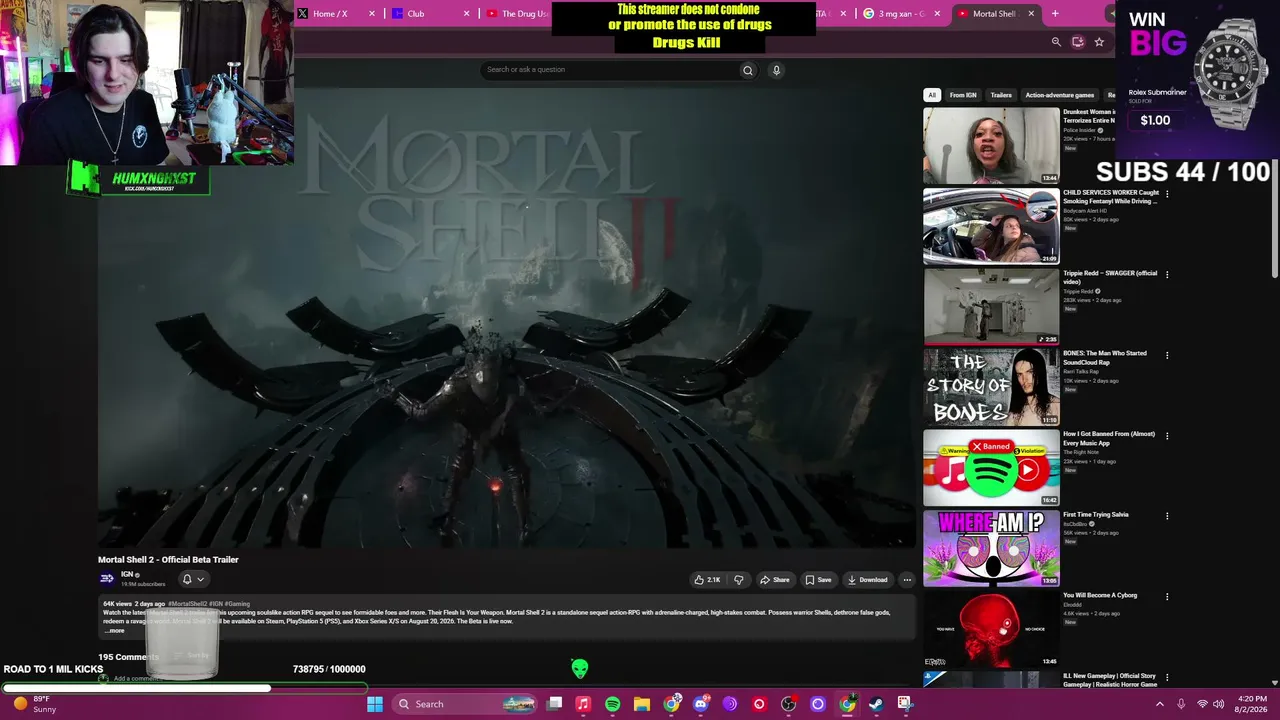Open options menu for Banned Music App video
Image resolution: width=1280 pixels, height=720 pixels.
coord(1167,436)
